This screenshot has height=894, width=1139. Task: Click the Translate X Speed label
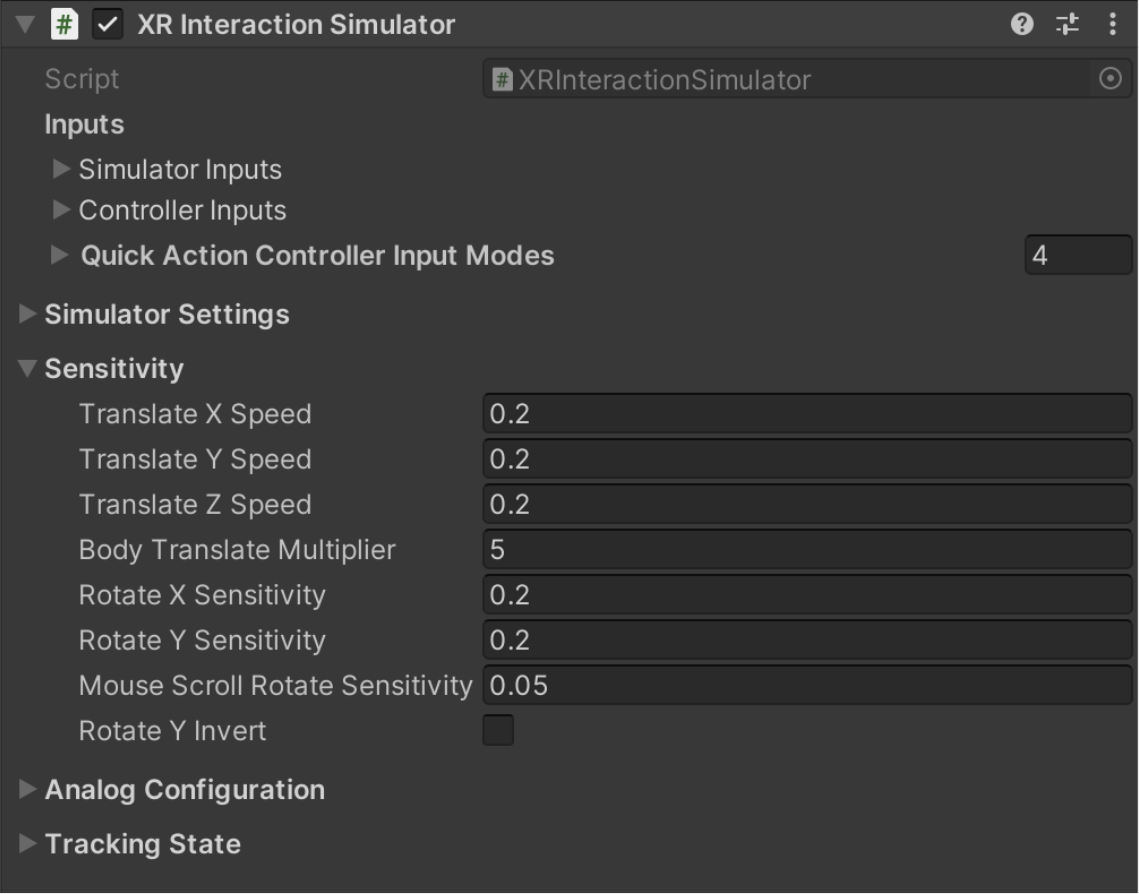[x=195, y=414]
